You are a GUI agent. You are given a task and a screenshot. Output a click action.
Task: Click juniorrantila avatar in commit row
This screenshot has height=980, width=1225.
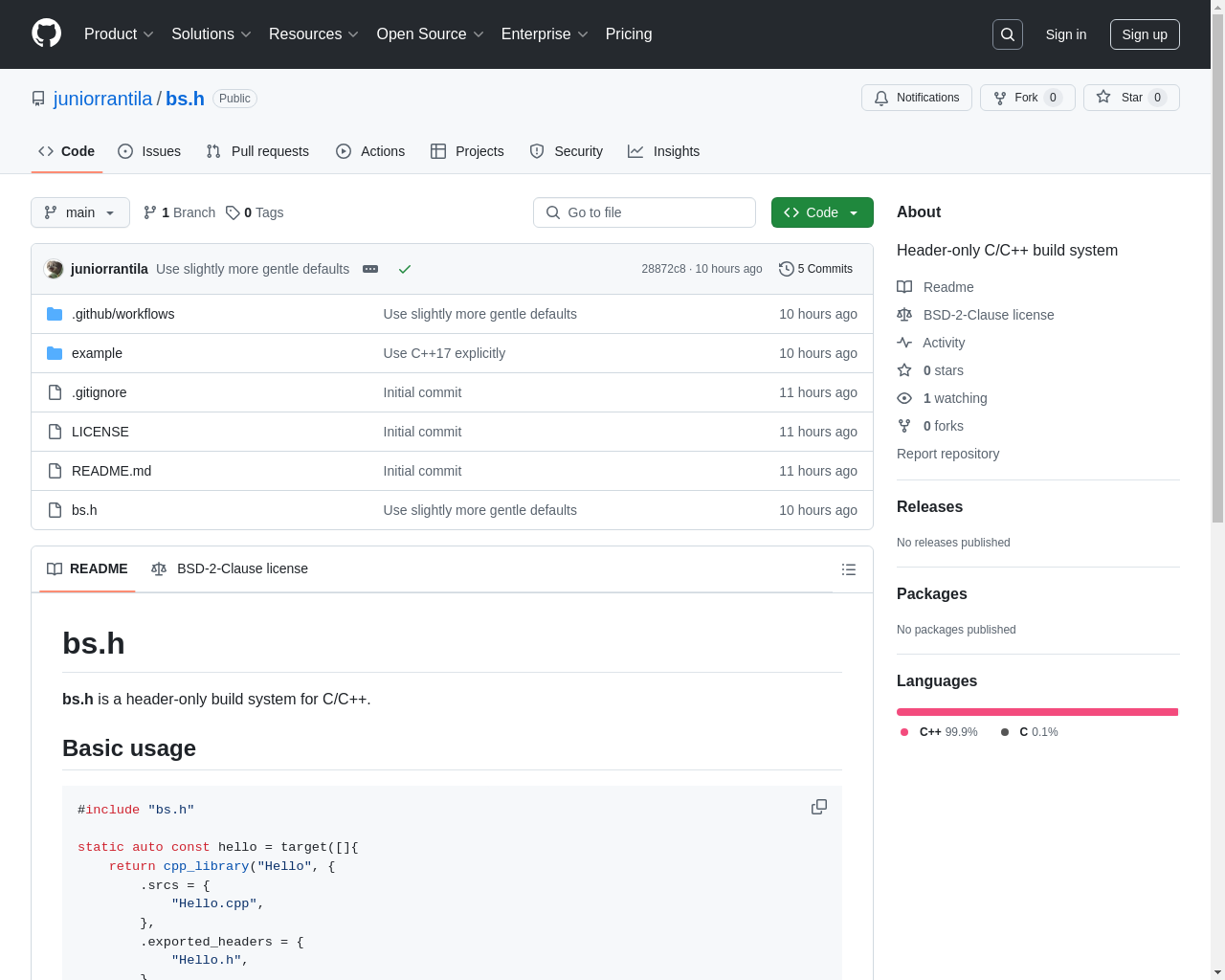click(54, 269)
